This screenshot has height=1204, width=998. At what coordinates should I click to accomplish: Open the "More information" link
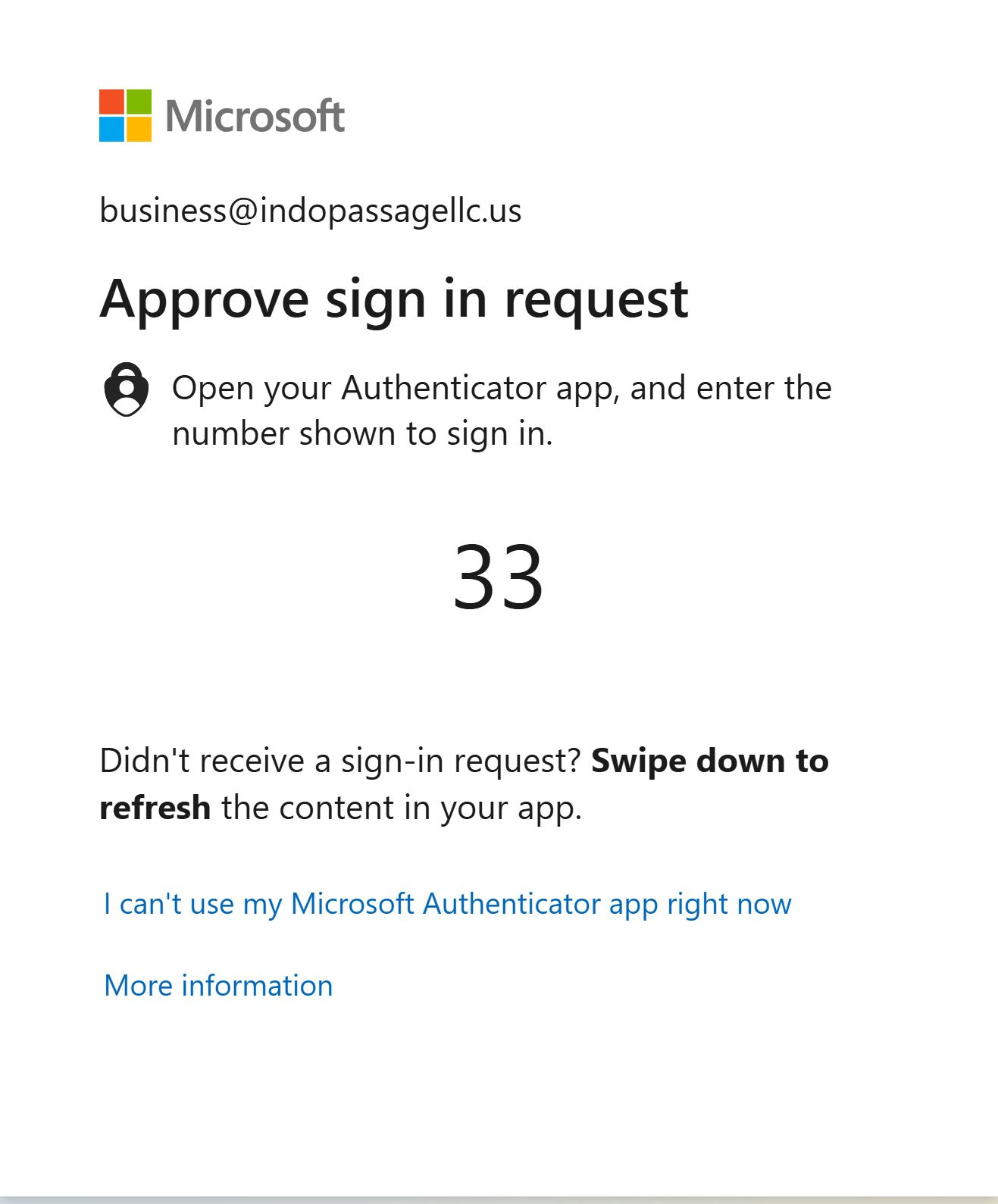218,986
